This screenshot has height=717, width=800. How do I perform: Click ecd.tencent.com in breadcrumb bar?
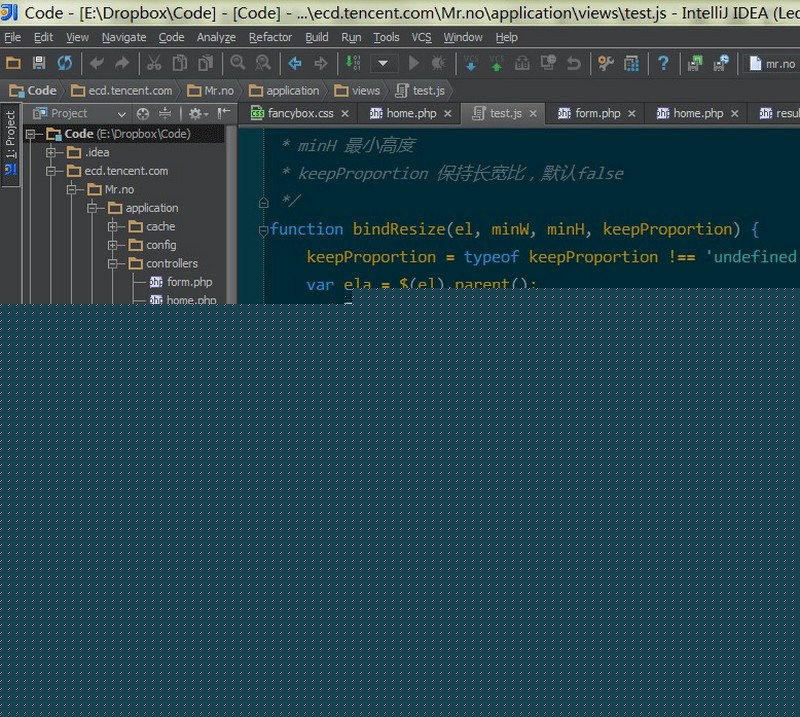(122, 91)
